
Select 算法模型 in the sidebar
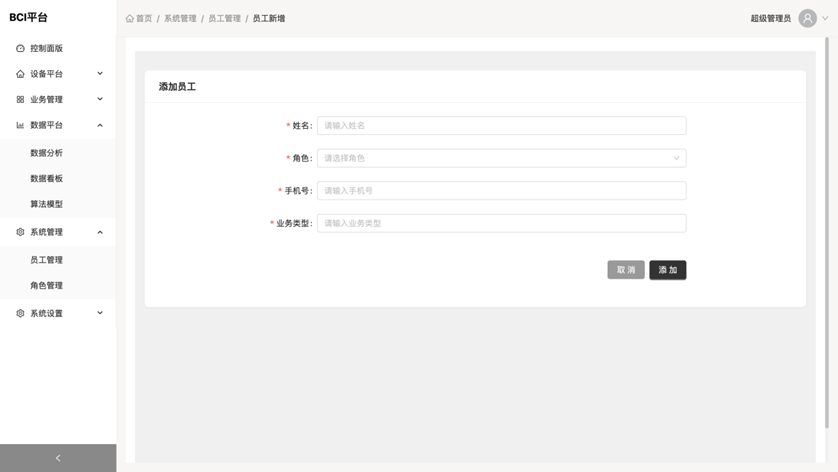46,204
